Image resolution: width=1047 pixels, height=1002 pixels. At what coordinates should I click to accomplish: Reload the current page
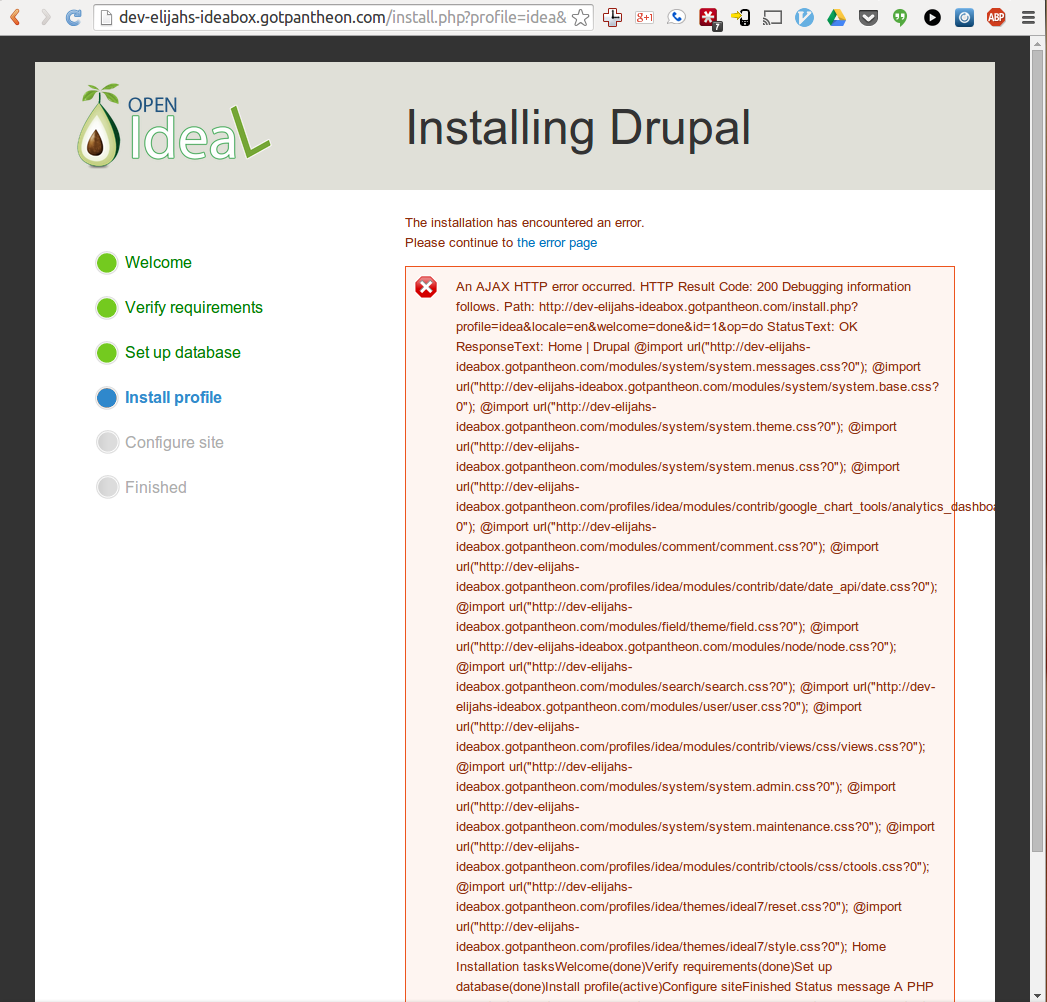73,17
